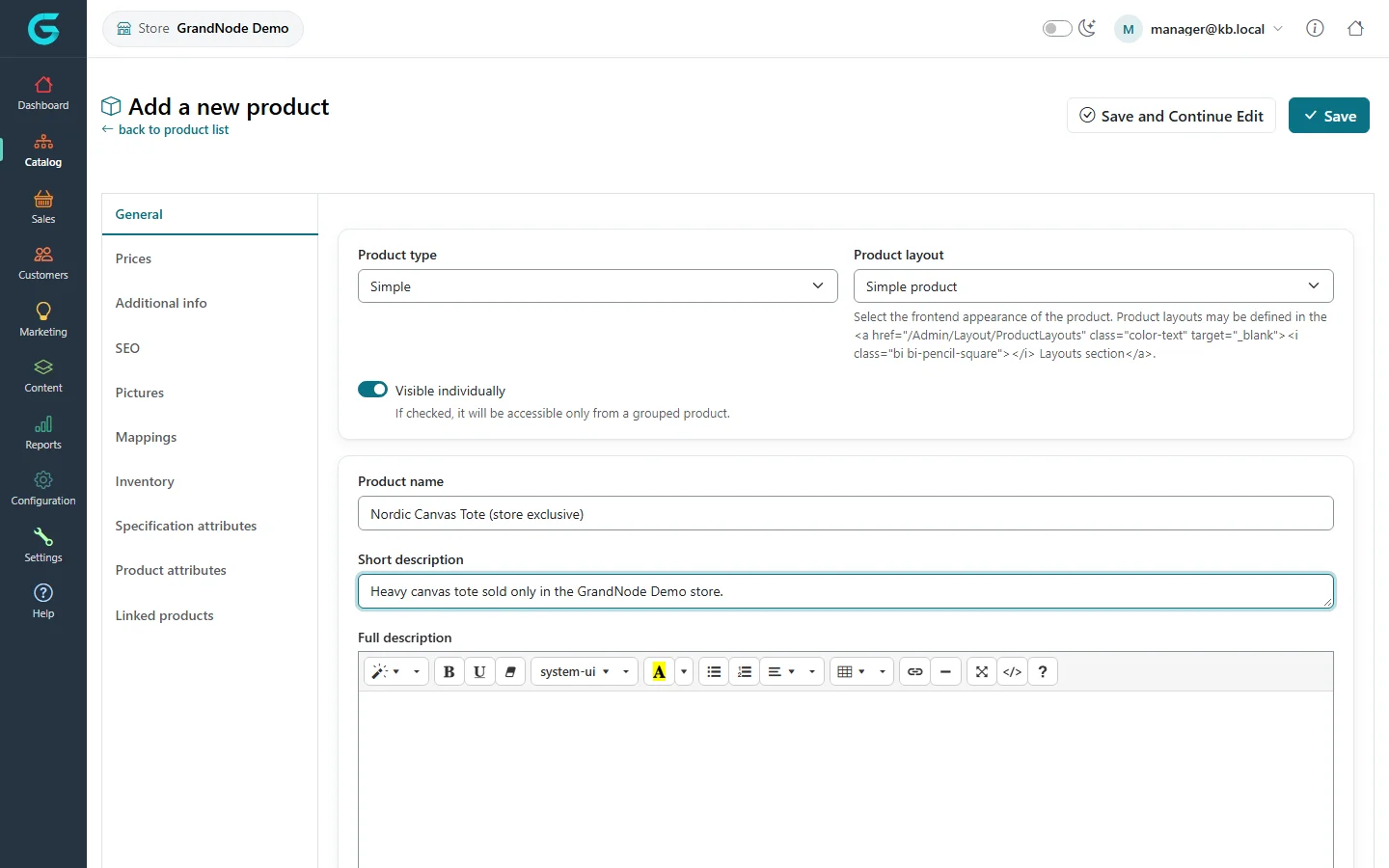The image size is (1389, 868).
Task: Click the info icon in top bar
Action: pos(1315,28)
